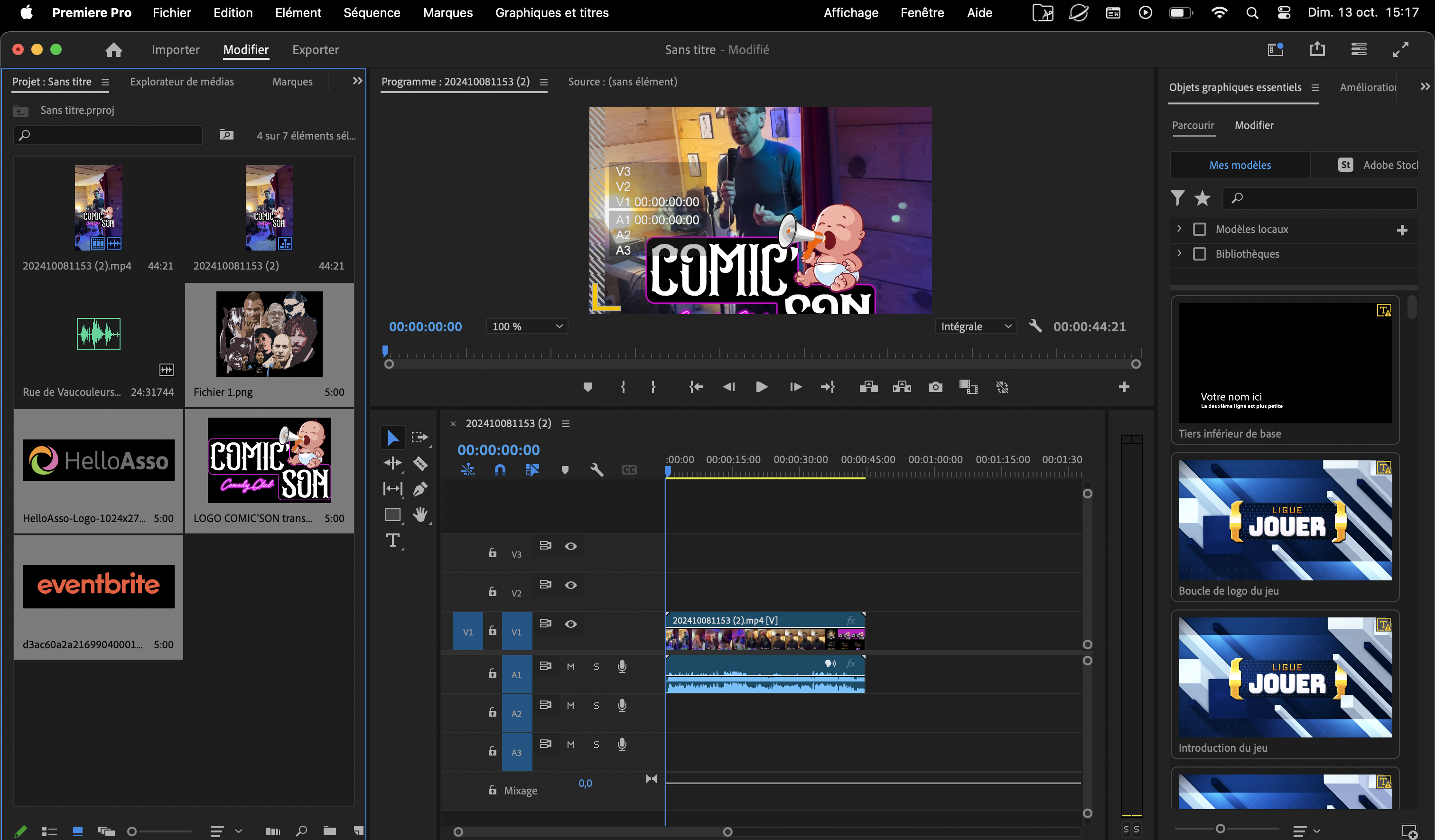The height and width of the screenshot is (840, 1435).
Task: Expand the Bibliothèques section
Action: point(1179,253)
